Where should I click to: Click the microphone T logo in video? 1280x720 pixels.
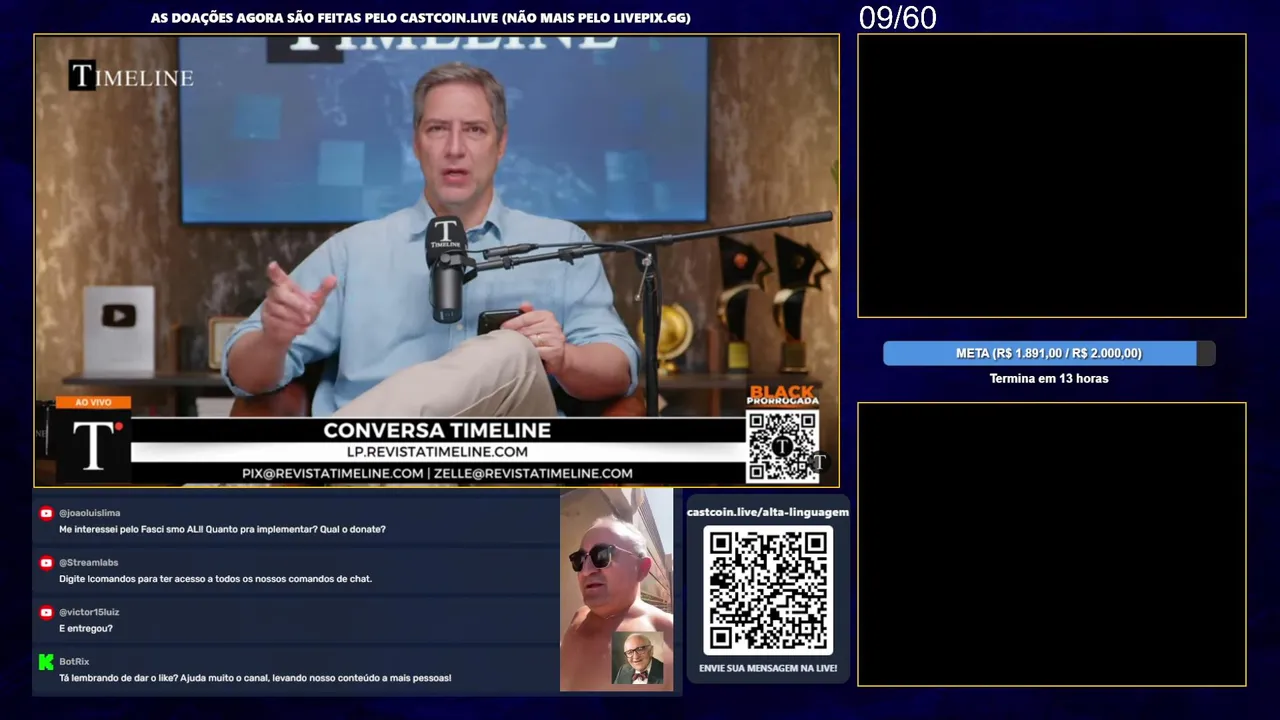coord(446,236)
